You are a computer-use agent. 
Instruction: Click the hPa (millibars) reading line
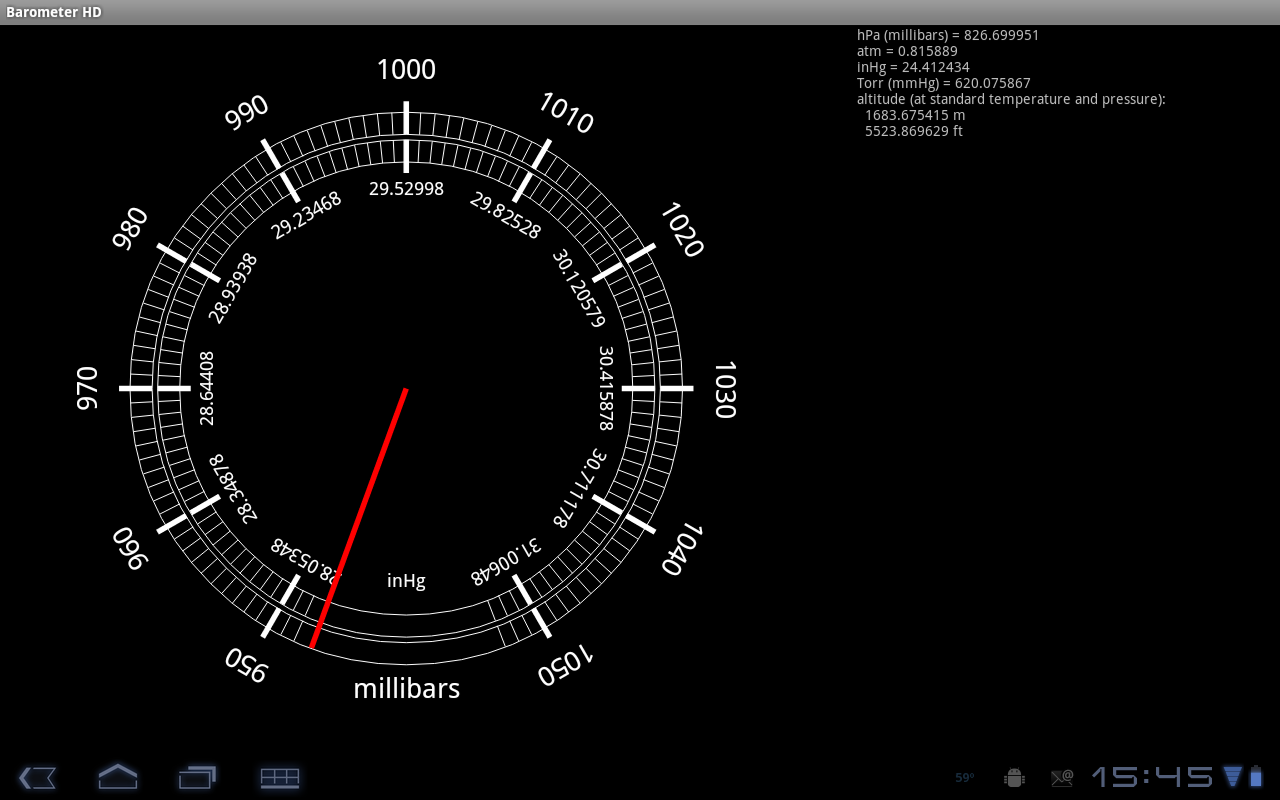947,35
